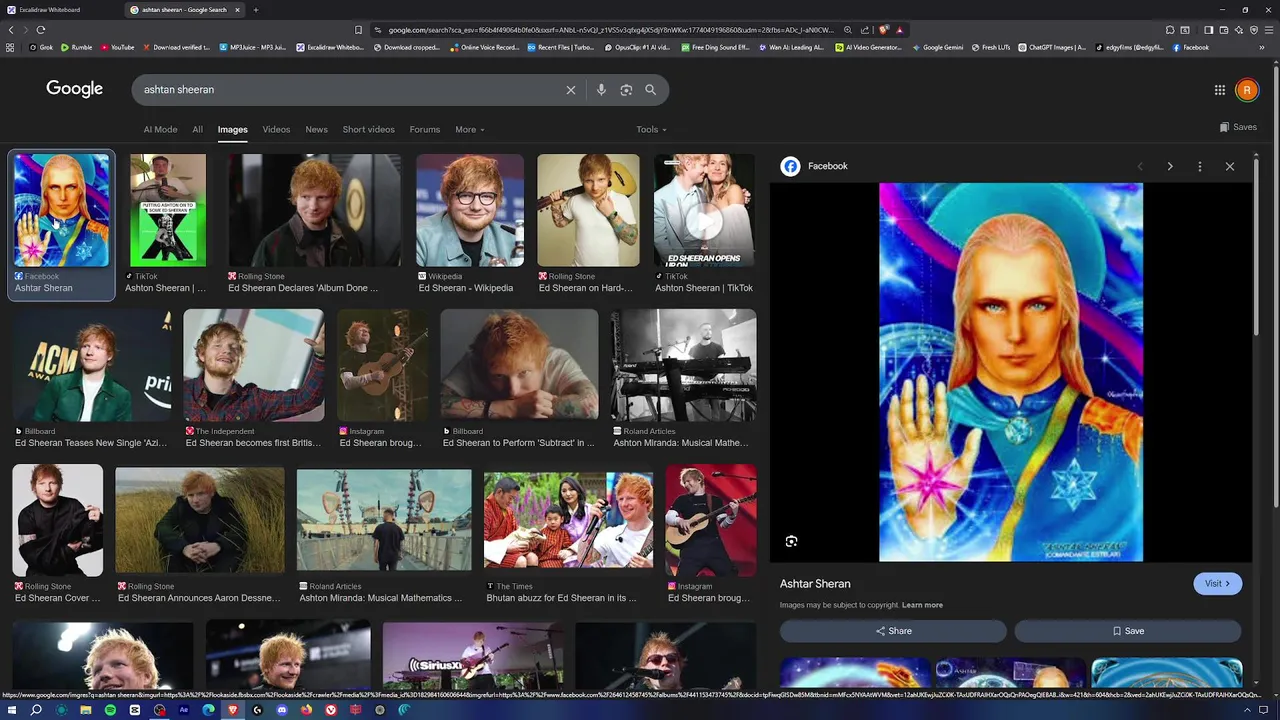This screenshot has height=720, width=1280.
Task: Click the Share button
Action: click(893, 631)
